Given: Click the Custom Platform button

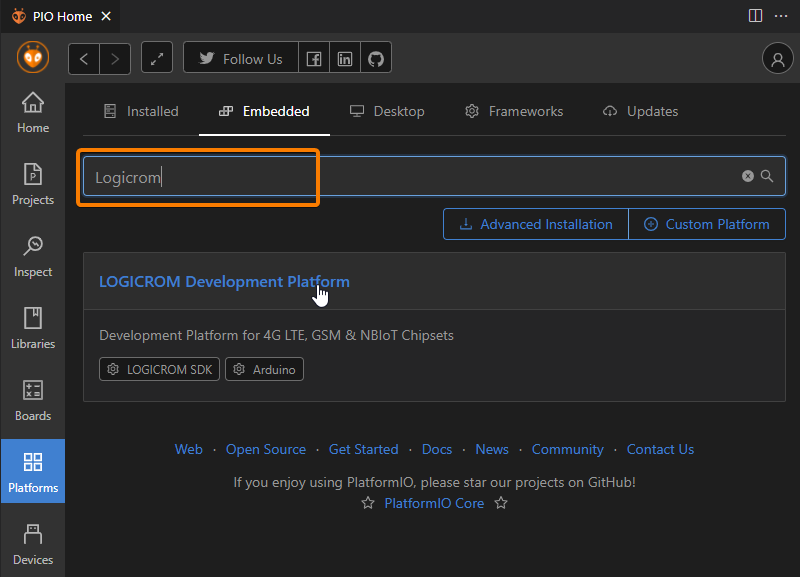Looking at the screenshot, I should pos(707,224).
